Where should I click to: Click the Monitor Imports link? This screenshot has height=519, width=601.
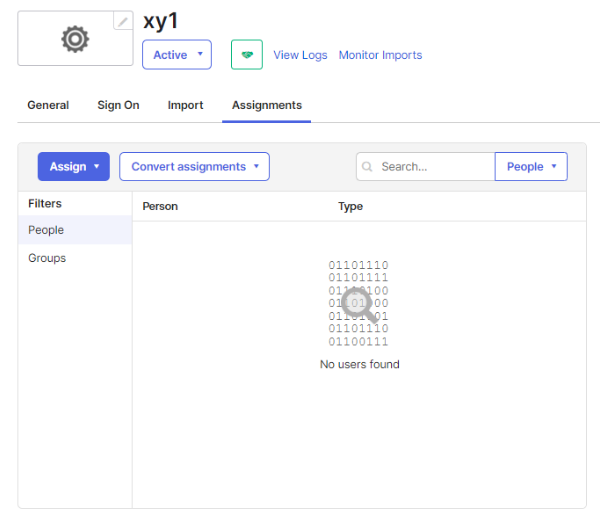click(x=380, y=55)
